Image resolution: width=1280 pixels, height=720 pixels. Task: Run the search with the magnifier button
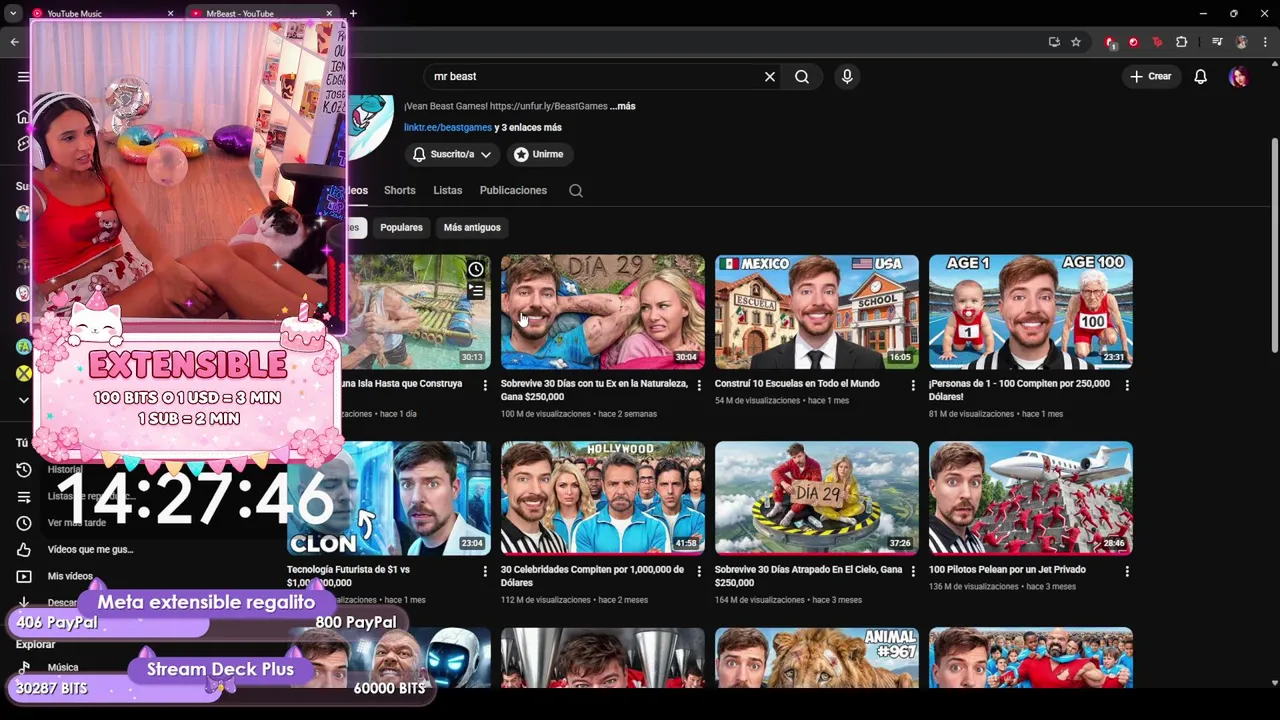point(802,76)
